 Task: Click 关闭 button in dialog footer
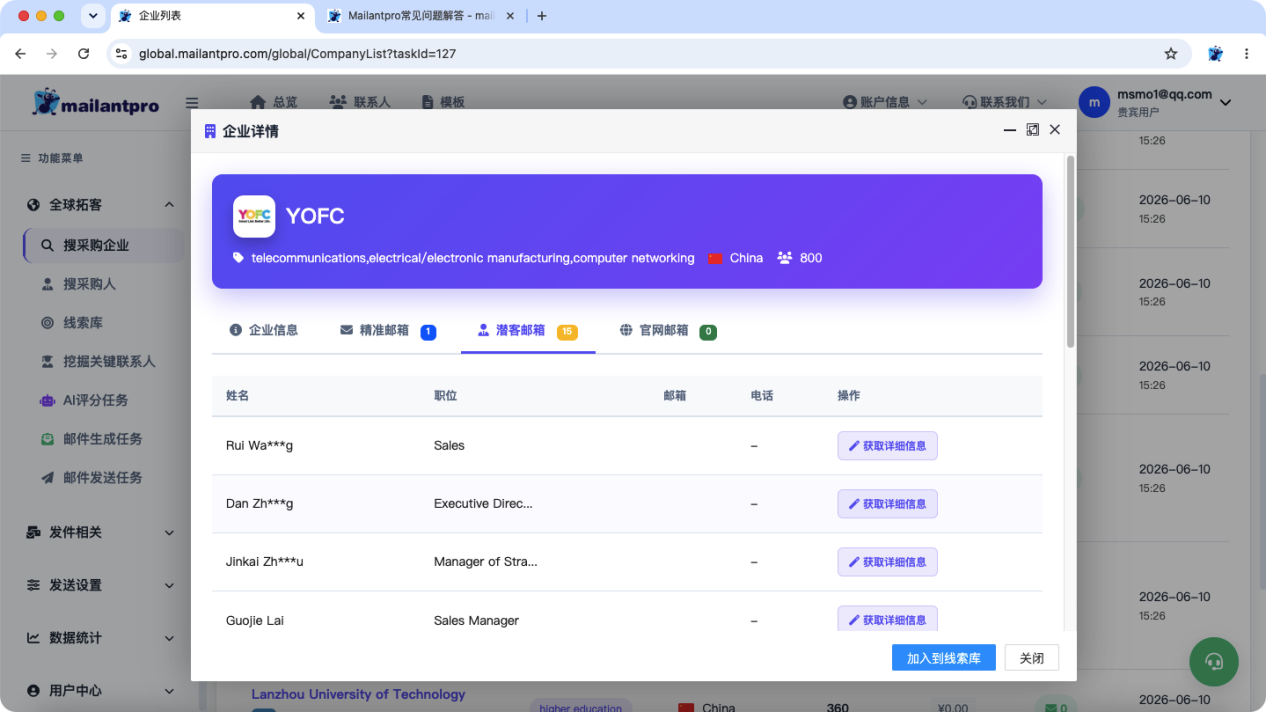1031,658
